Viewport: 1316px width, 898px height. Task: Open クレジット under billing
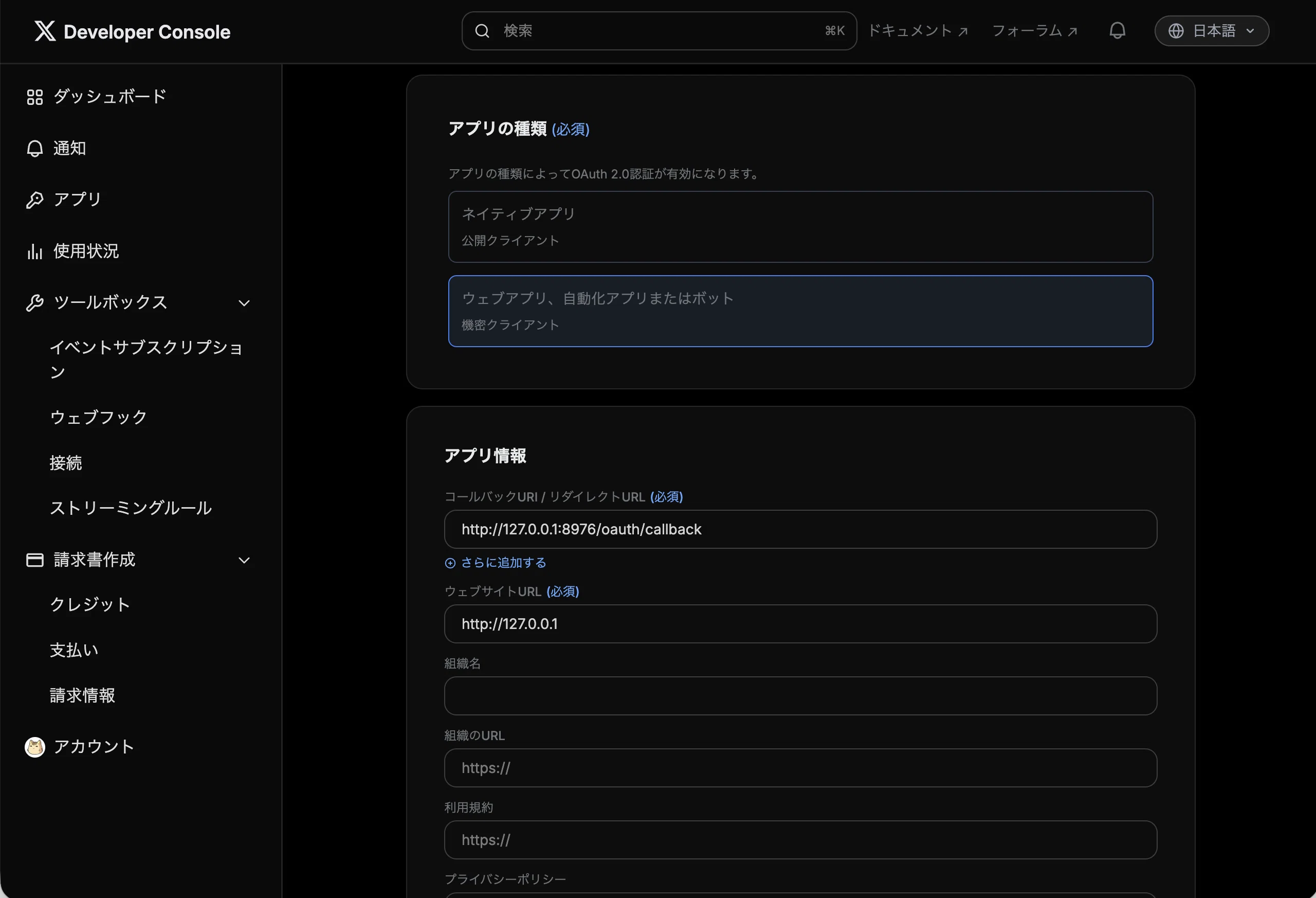click(x=90, y=604)
